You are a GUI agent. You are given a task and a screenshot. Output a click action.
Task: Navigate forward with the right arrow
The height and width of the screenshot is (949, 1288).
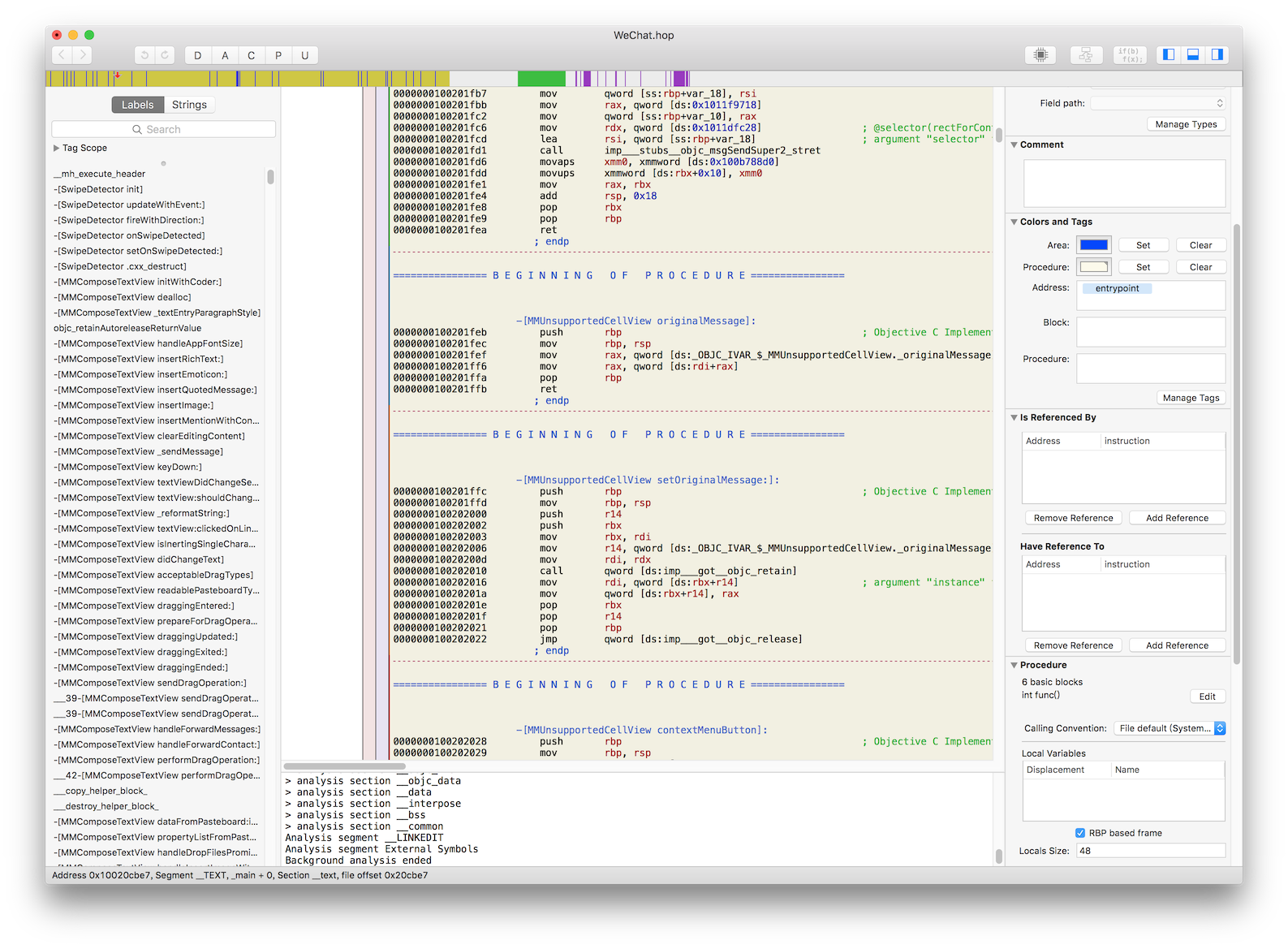(x=82, y=55)
